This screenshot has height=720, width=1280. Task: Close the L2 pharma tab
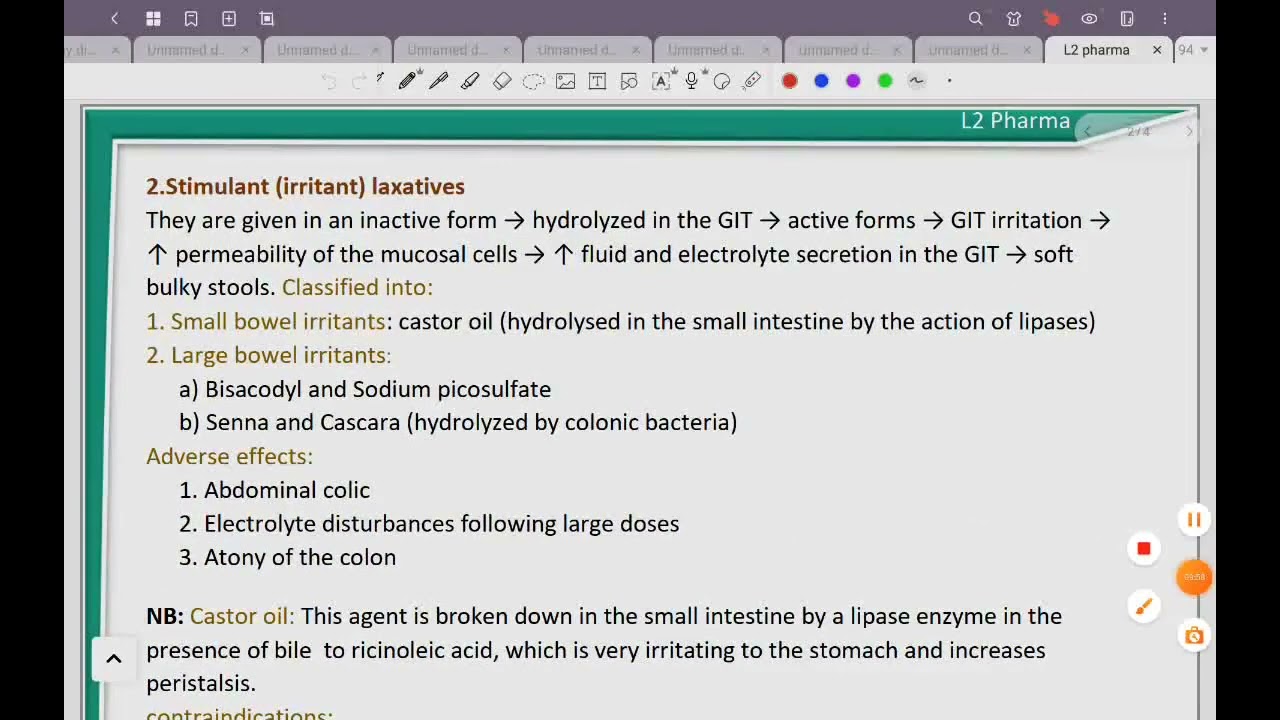point(1157,50)
